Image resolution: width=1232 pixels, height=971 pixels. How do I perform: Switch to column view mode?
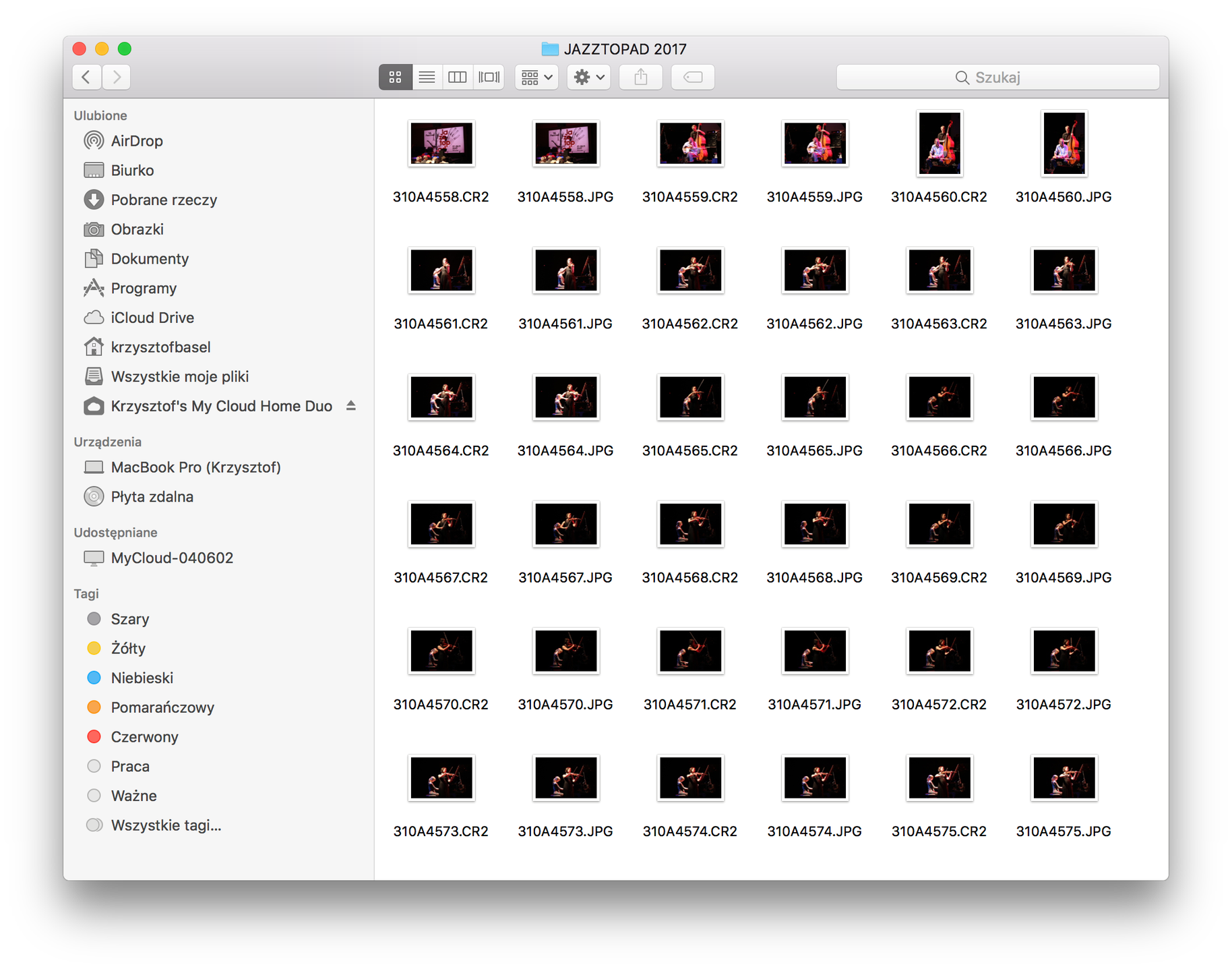(458, 77)
